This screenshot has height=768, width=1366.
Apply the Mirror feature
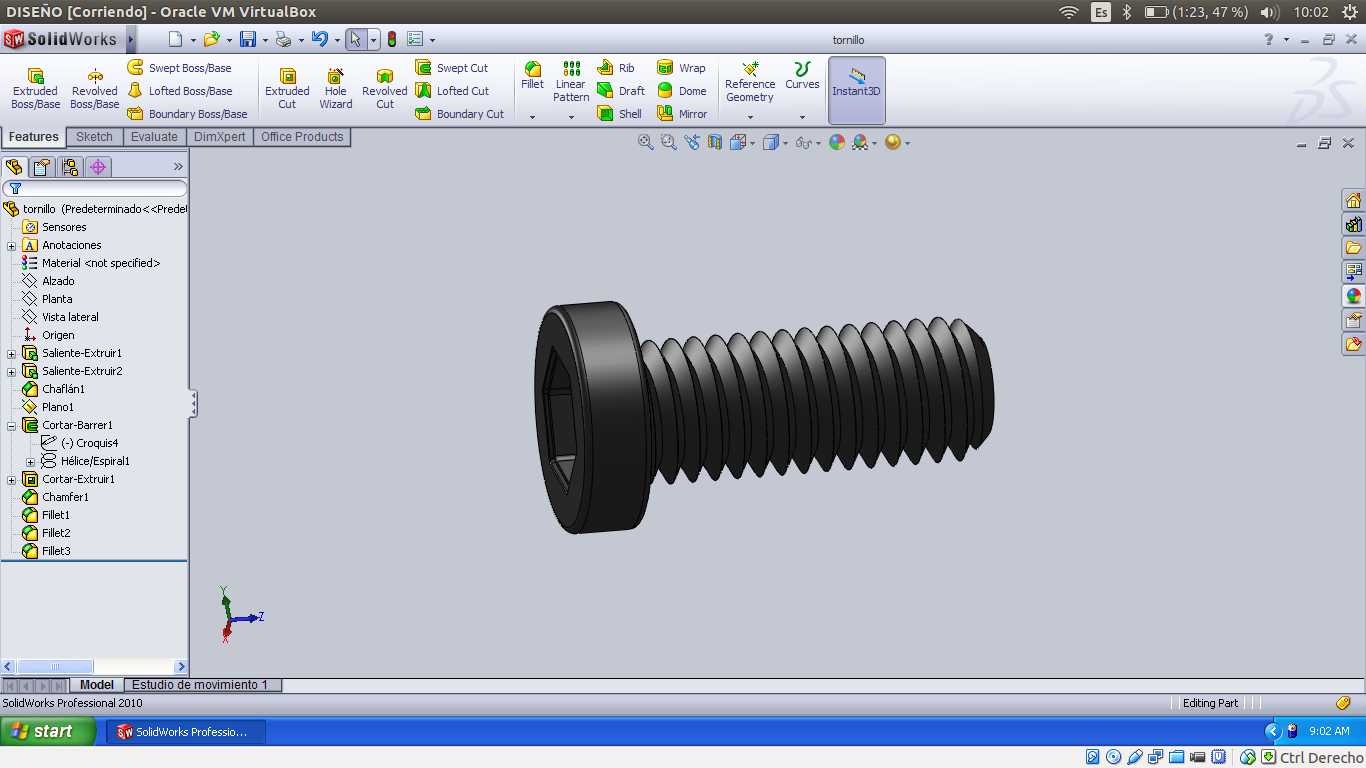tap(682, 114)
